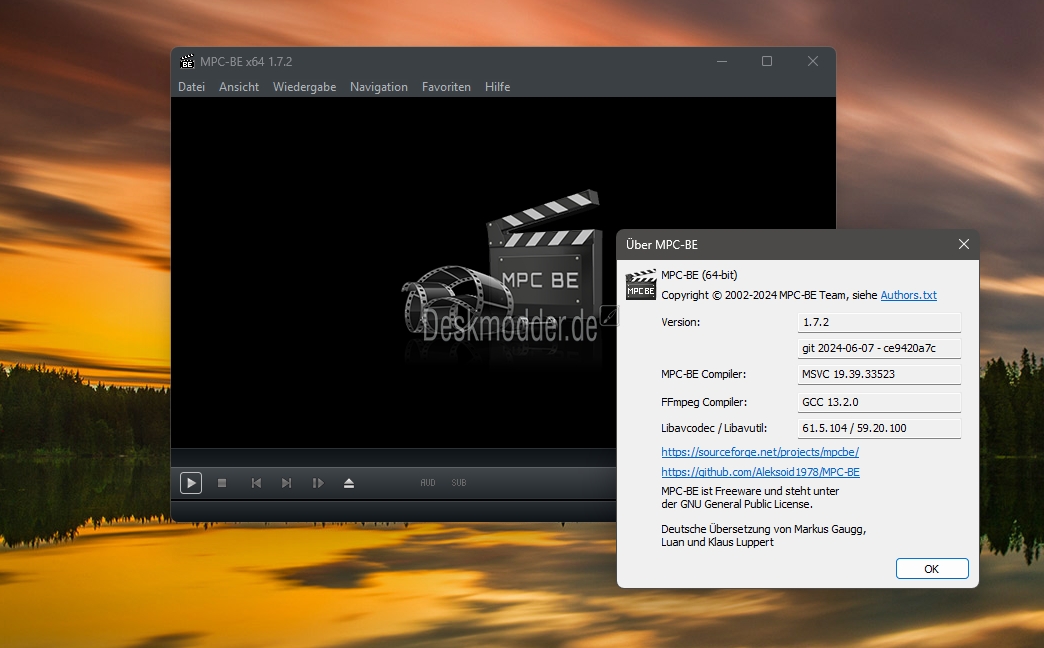Click the MPC-BE icon in the main title bar
1044x648 pixels.
point(187,61)
